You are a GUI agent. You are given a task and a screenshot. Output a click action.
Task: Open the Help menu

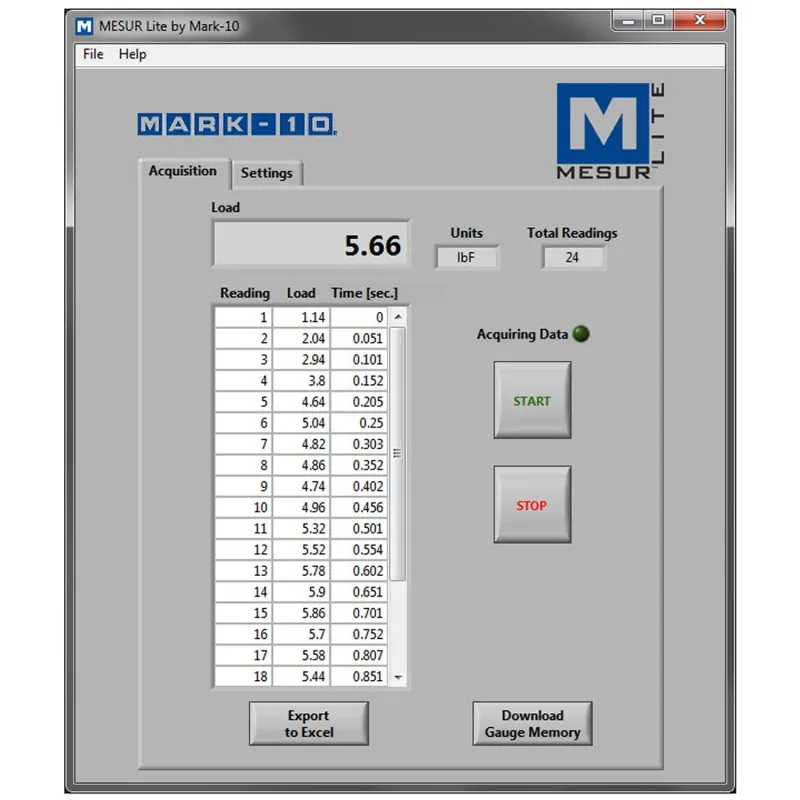133,54
